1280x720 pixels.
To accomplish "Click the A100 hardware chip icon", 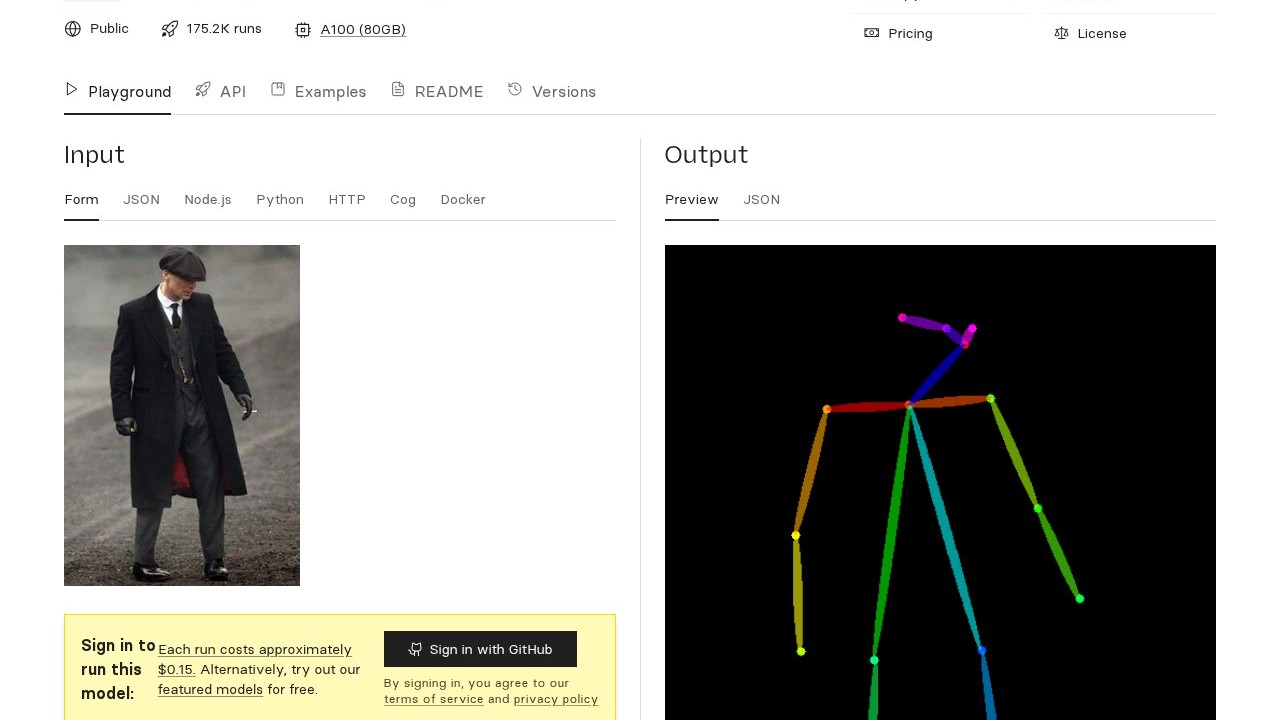I will pyautogui.click(x=303, y=30).
